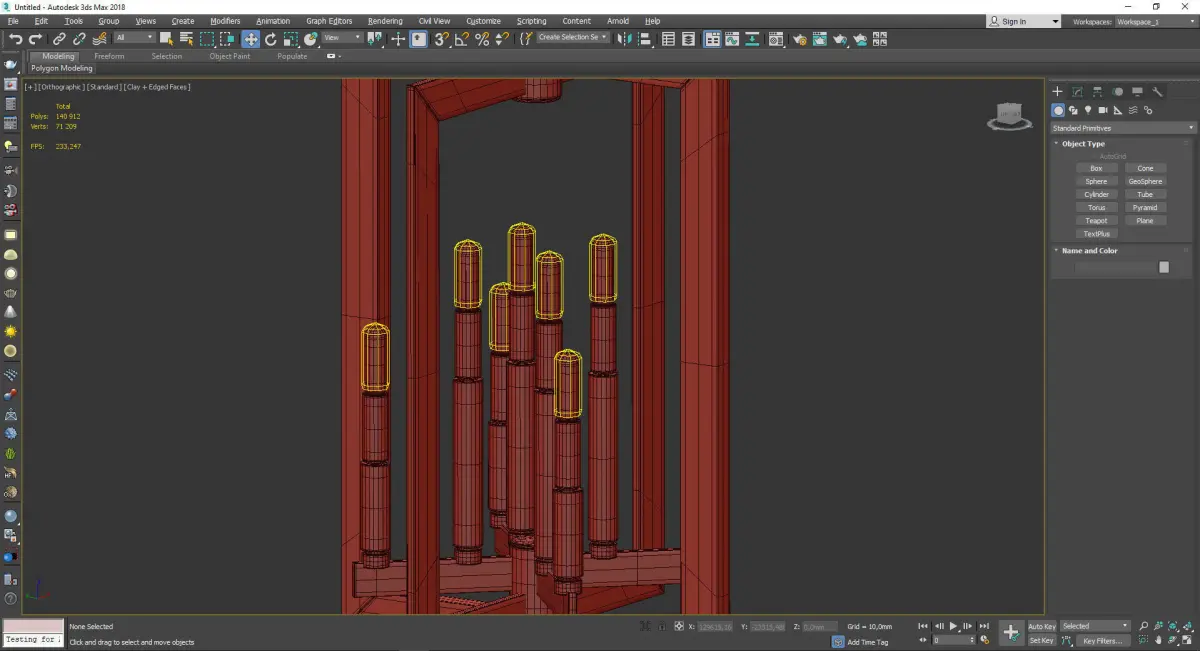This screenshot has width=1200, height=651.
Task: Open the Modify tab in command panel
Action: coord(1077,92)
